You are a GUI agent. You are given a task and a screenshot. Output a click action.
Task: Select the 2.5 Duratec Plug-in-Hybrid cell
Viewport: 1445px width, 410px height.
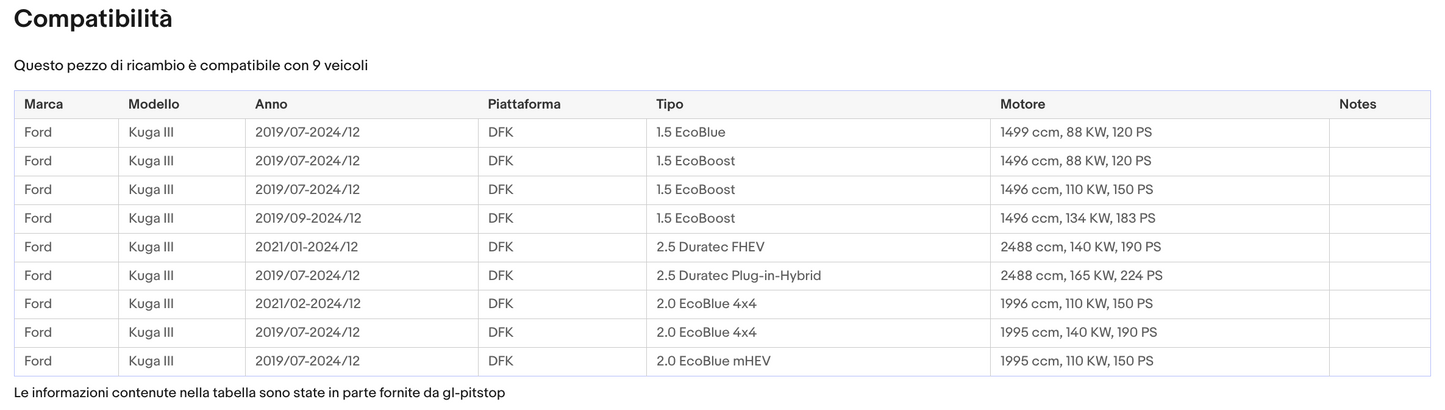(738, 276)
